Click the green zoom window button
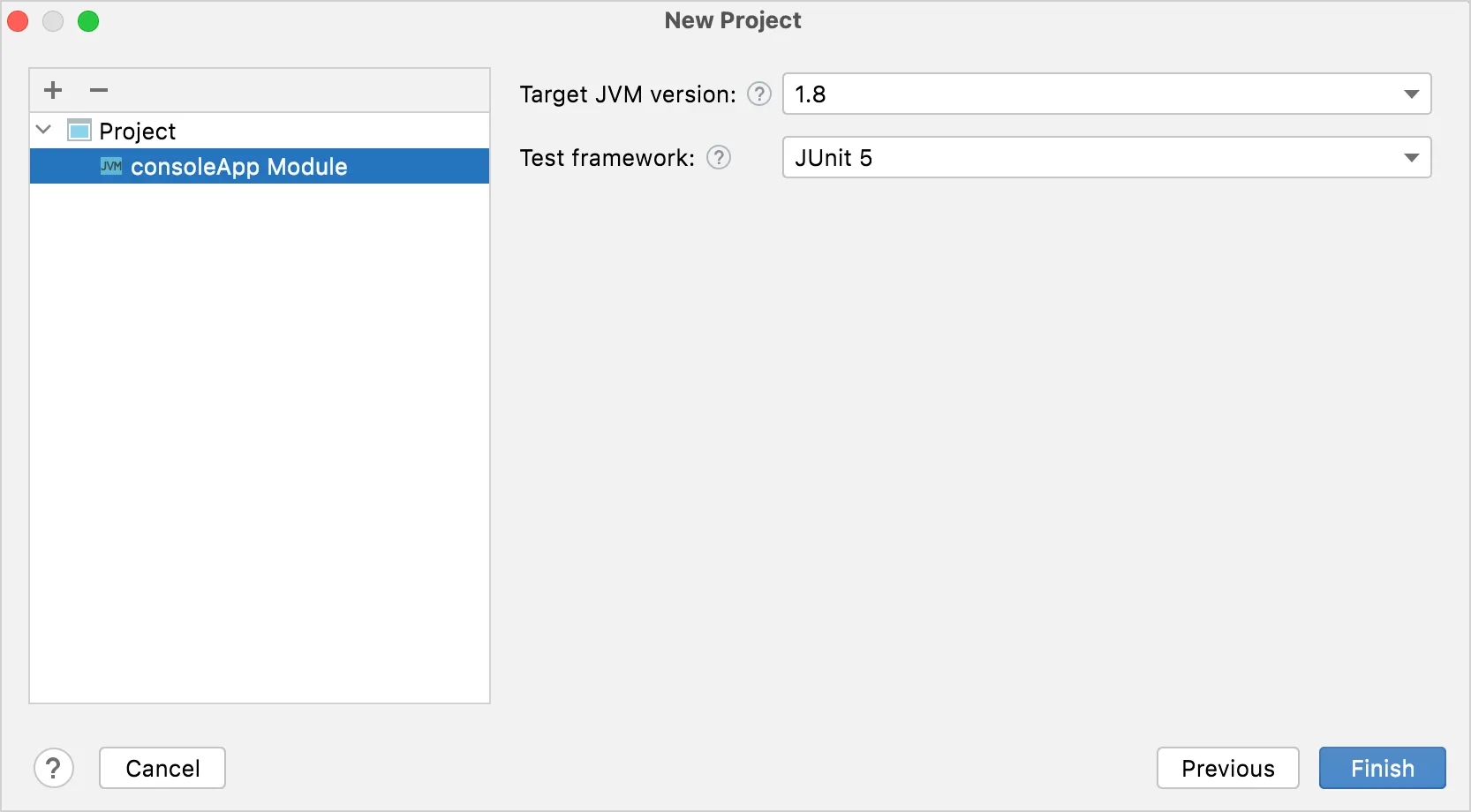Image resolution: width=1471 pixels, height=812 pixels. pos(88,21)
